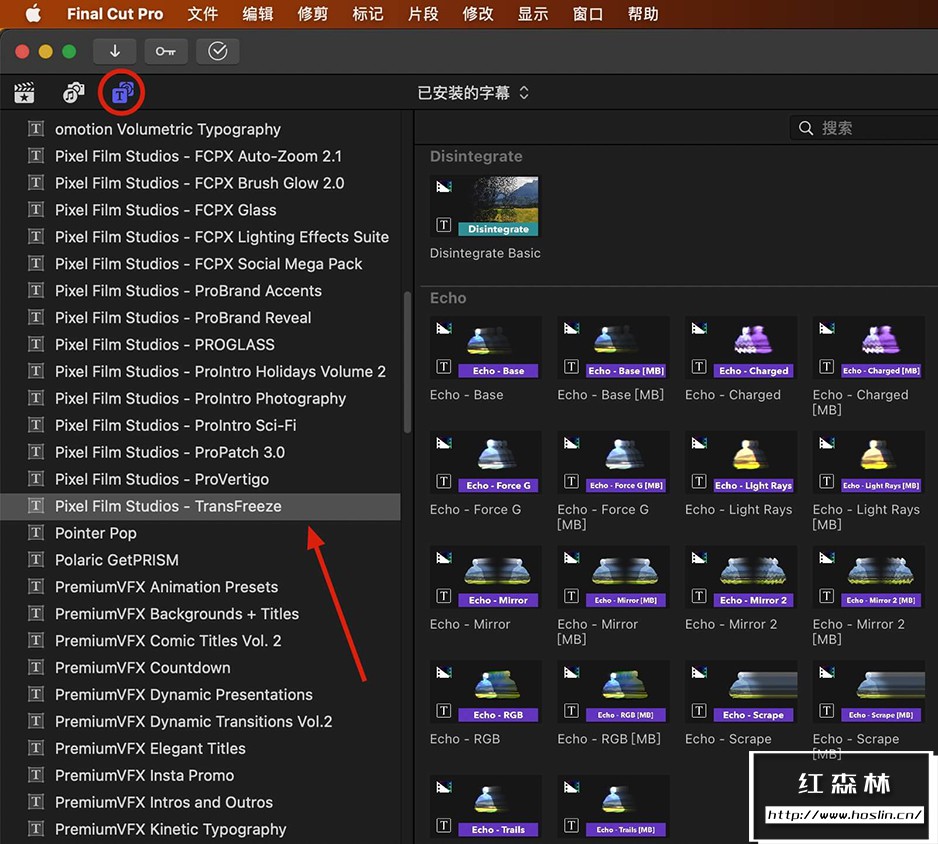Screen dimensions: 938x844
Task: Click the 搜索 search field
Action: coord(864,128)
